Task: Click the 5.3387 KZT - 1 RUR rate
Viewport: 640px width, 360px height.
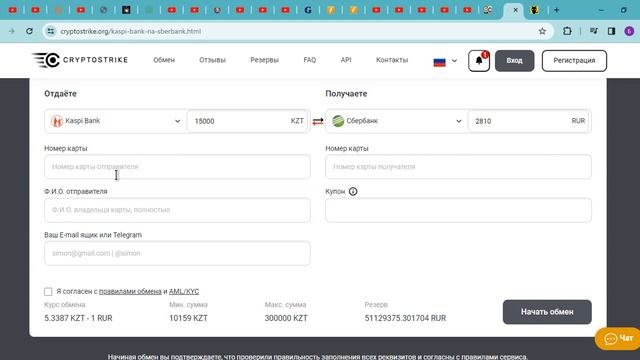Action: [78, 318]
